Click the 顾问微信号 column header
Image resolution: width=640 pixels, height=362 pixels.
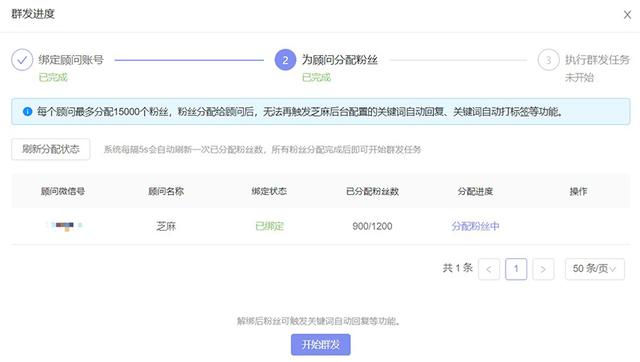(x=63, y=191)
